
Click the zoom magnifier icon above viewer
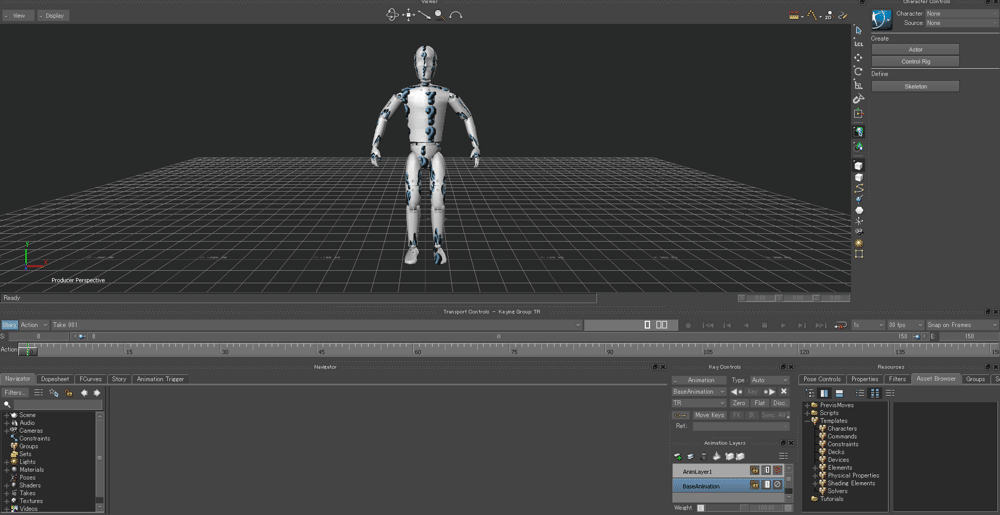click(x=439, y=14)
